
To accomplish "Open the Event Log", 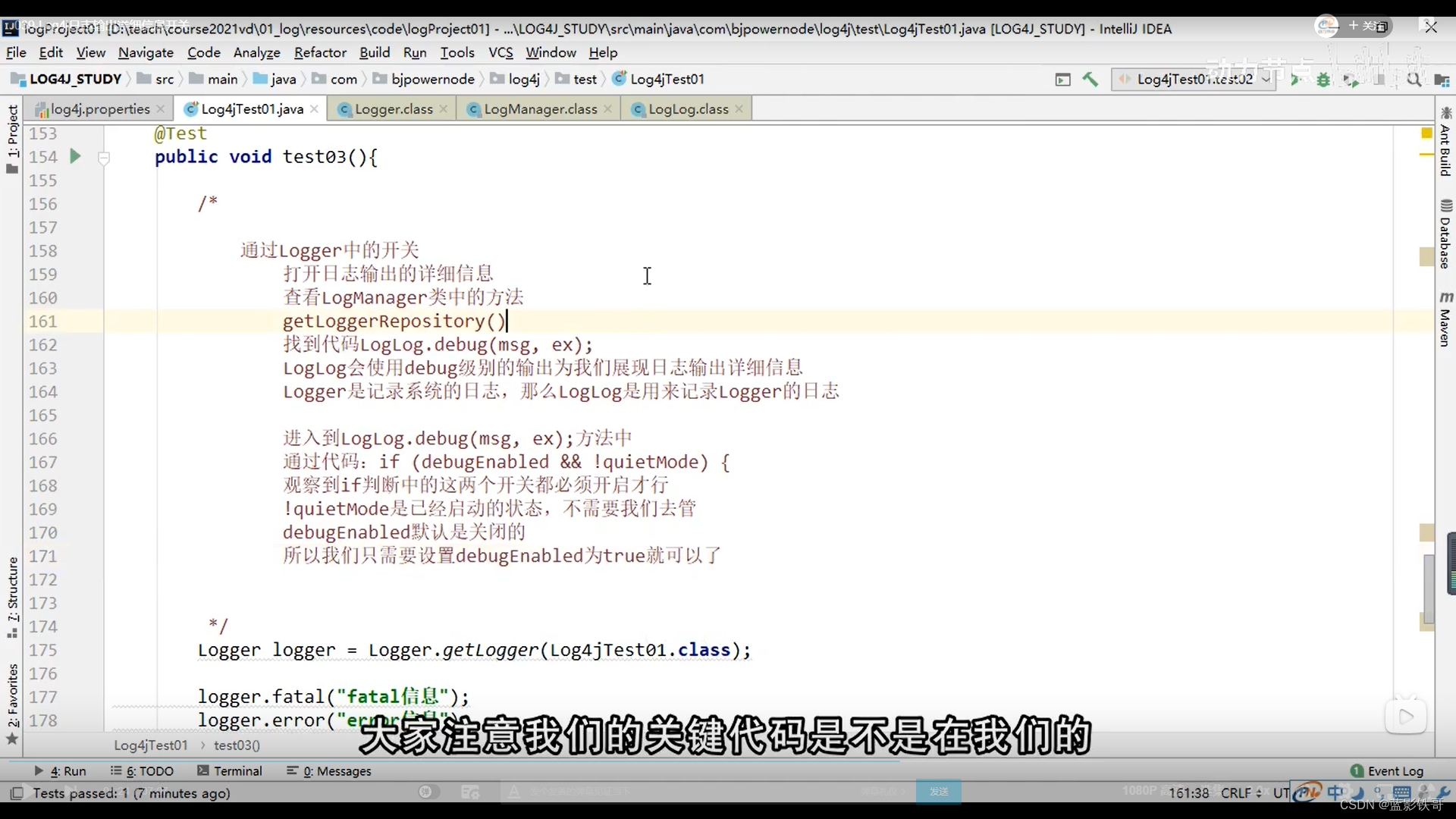I will [x=1387, y=771].
